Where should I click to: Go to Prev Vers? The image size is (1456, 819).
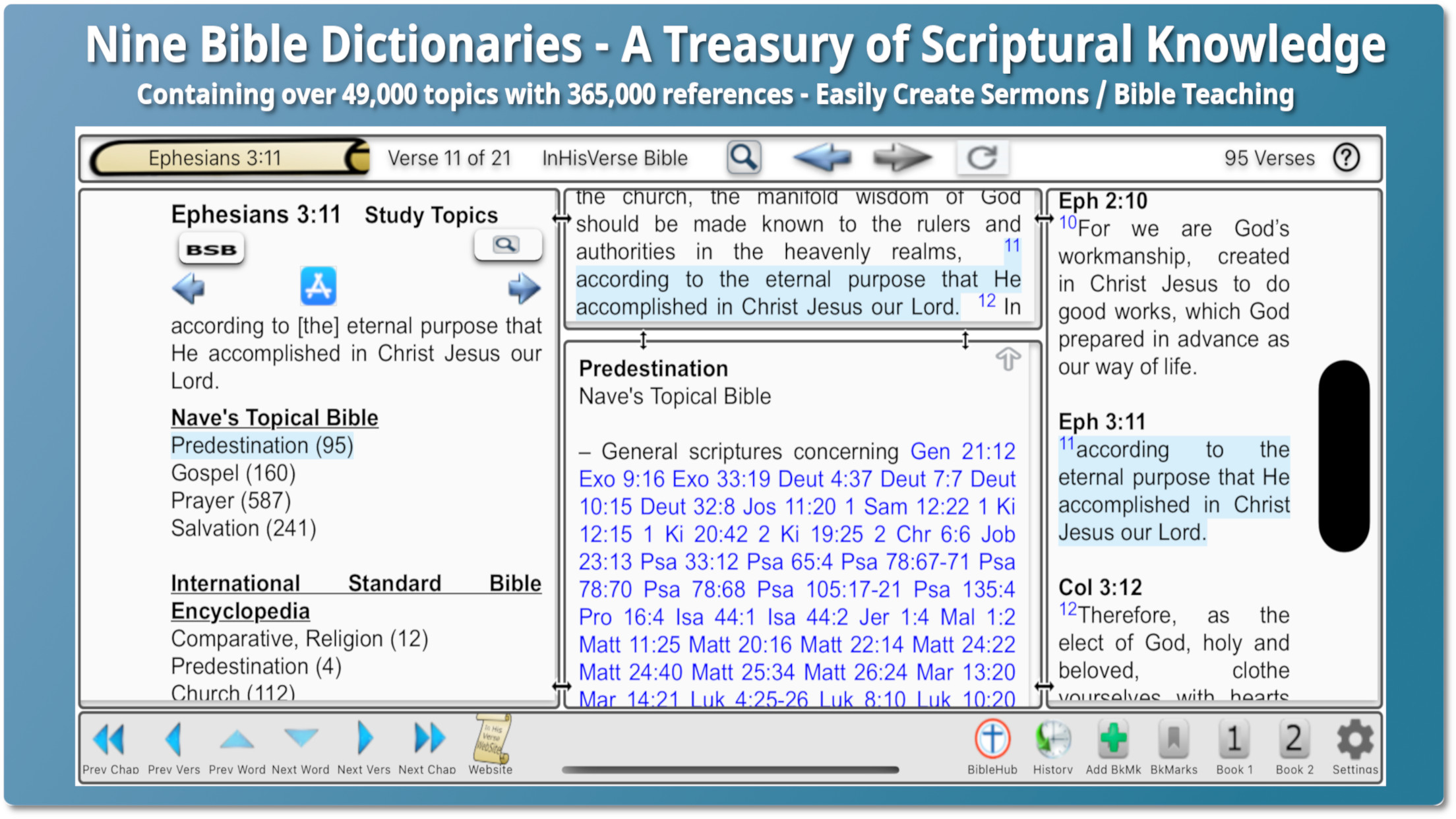pyautogui.click(x=174, y=747)
